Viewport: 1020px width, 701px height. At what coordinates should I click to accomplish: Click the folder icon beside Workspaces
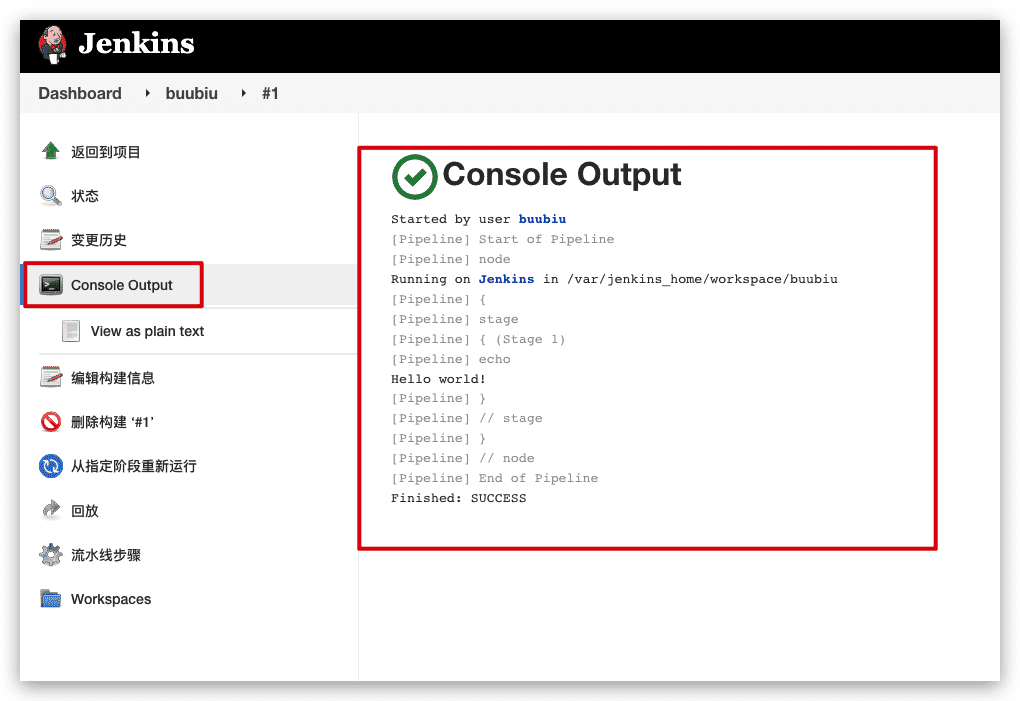(x=51, y=599)
